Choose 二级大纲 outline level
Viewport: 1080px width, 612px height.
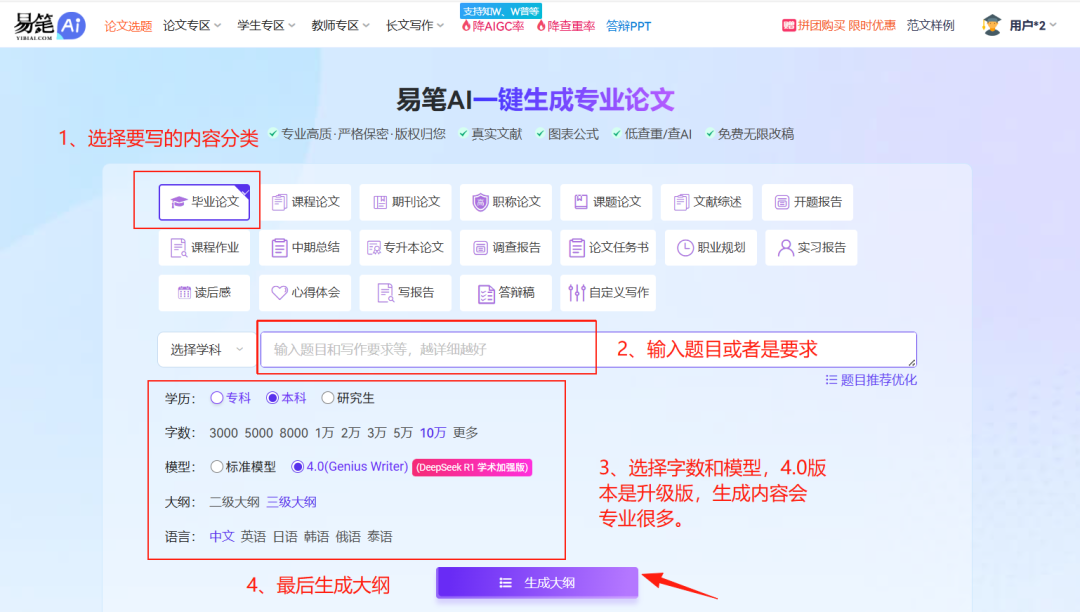pyautogui.click(x=234, y=502)
